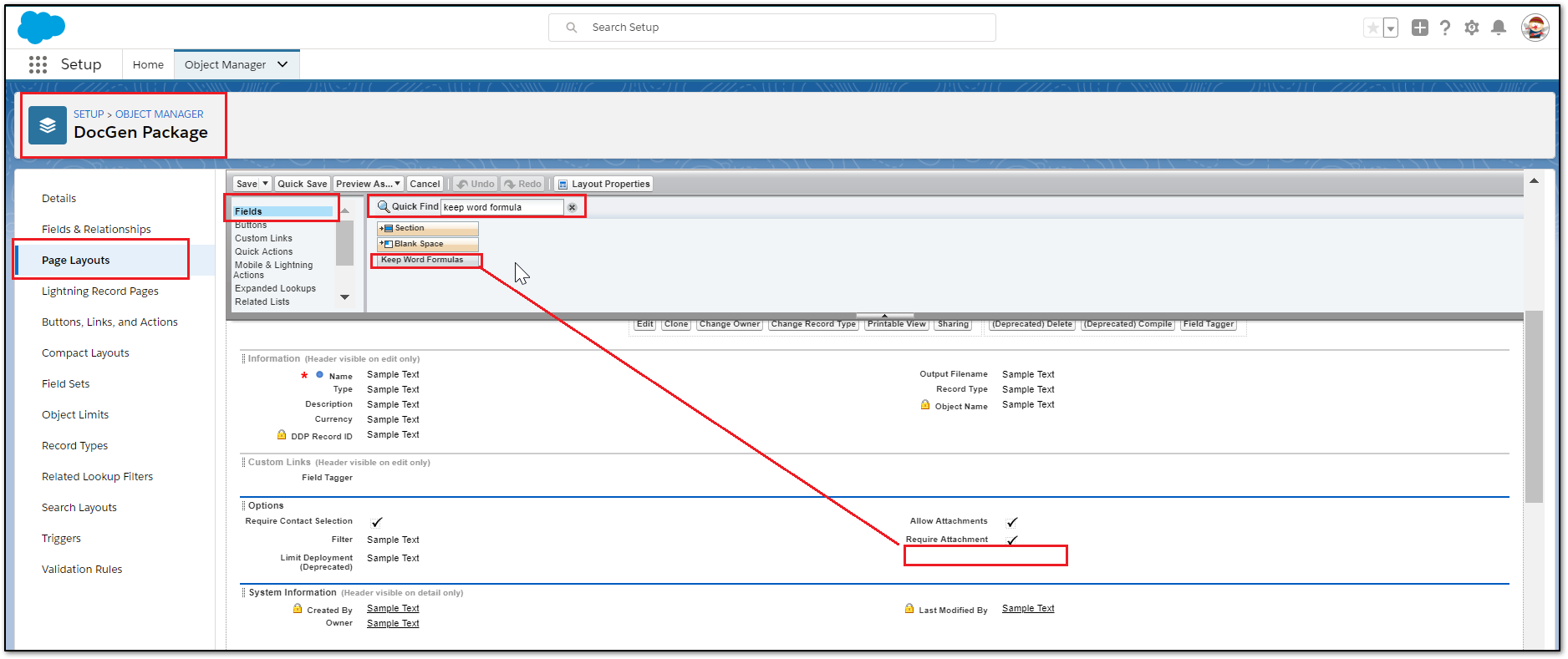Click the Created By Sample Text link

[393, 608]
